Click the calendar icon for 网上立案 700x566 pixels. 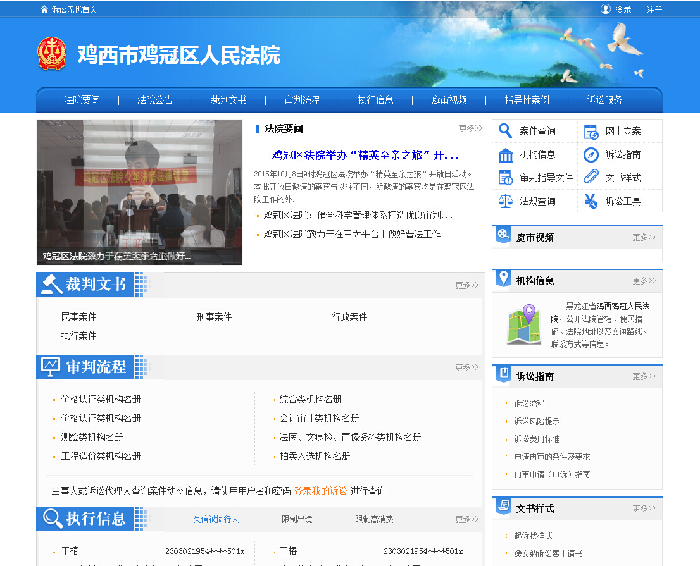click(590, 131)
